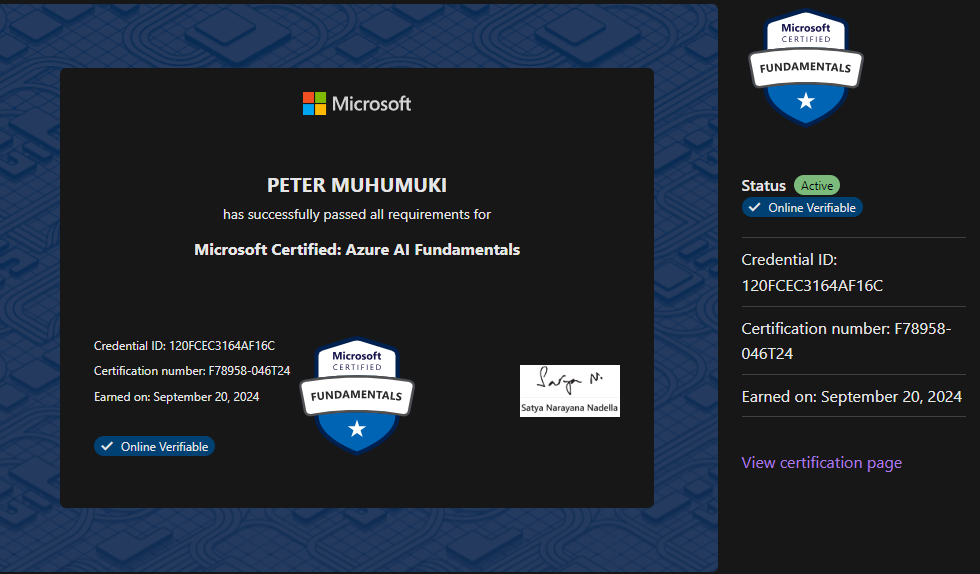Click the Satya Nadella signature image
This screenshot has width=980, height=574.
pos(570,391)
